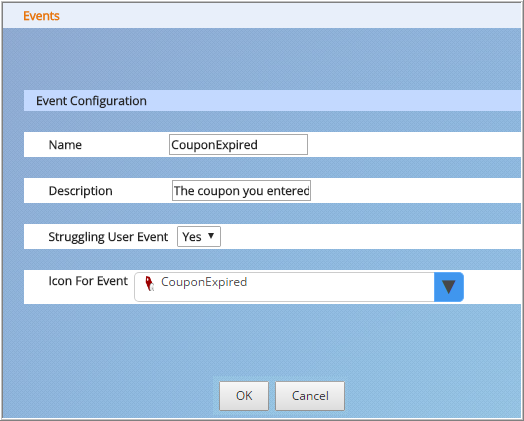Click the Event Configuration section header
This screenshot has width=524, height=421.
(x=91, y=101)
